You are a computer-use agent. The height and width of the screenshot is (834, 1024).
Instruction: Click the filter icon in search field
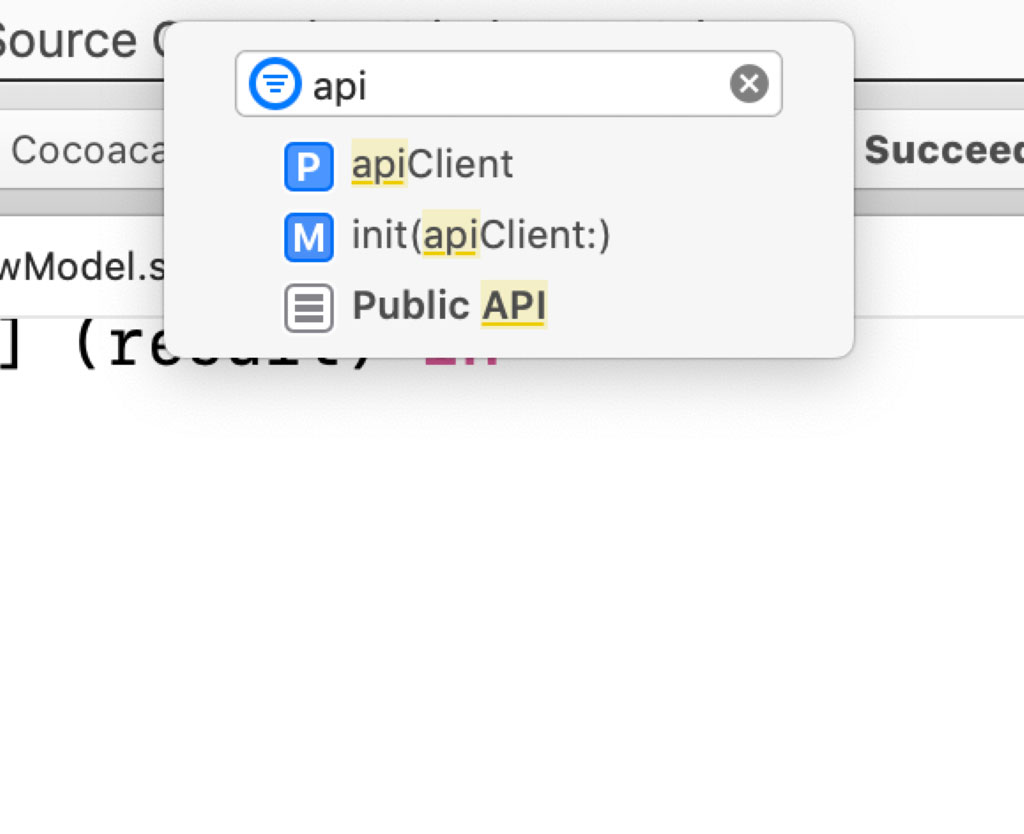pyautogui.click(x=275, y=84)
